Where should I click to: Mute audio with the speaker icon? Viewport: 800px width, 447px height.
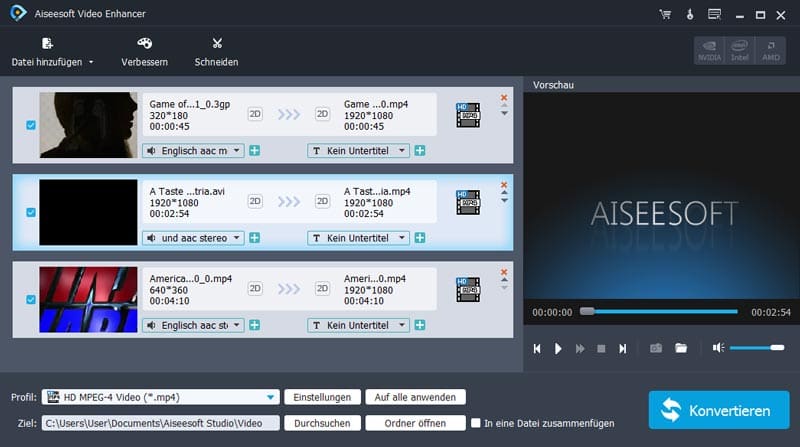(x=718, y=348)
